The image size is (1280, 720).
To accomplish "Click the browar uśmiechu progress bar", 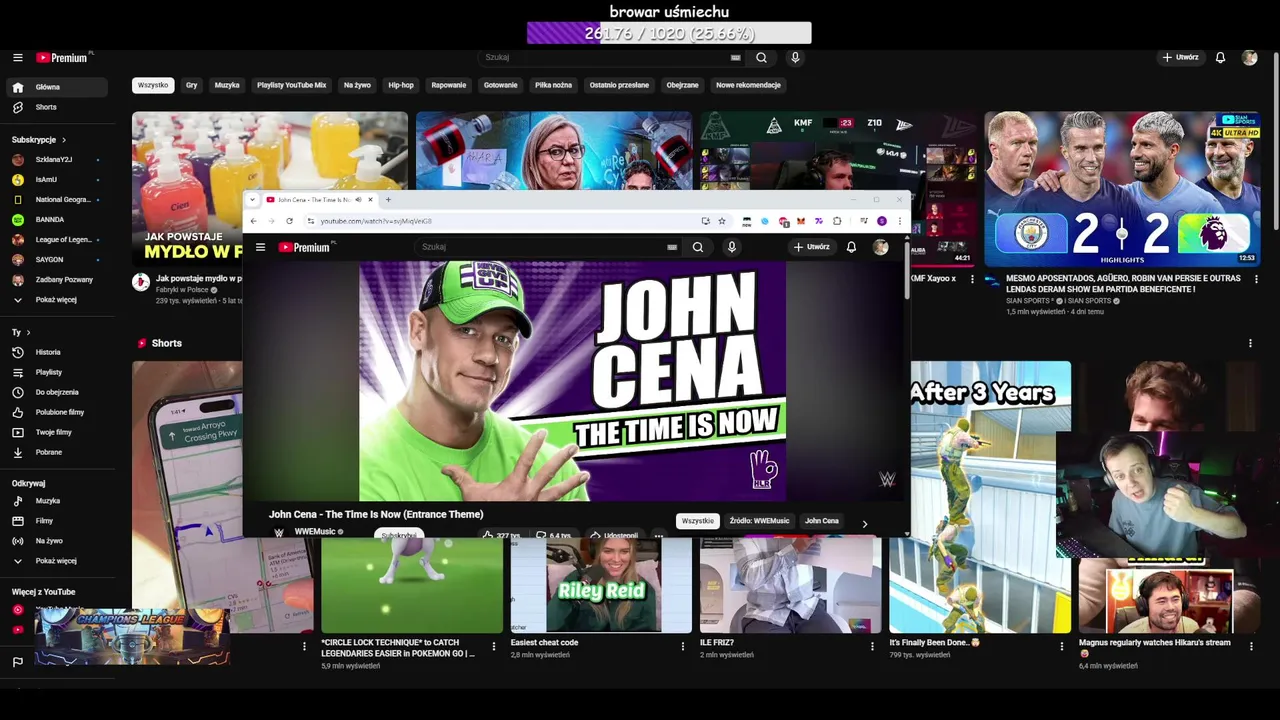I will [x=669, y=34].
